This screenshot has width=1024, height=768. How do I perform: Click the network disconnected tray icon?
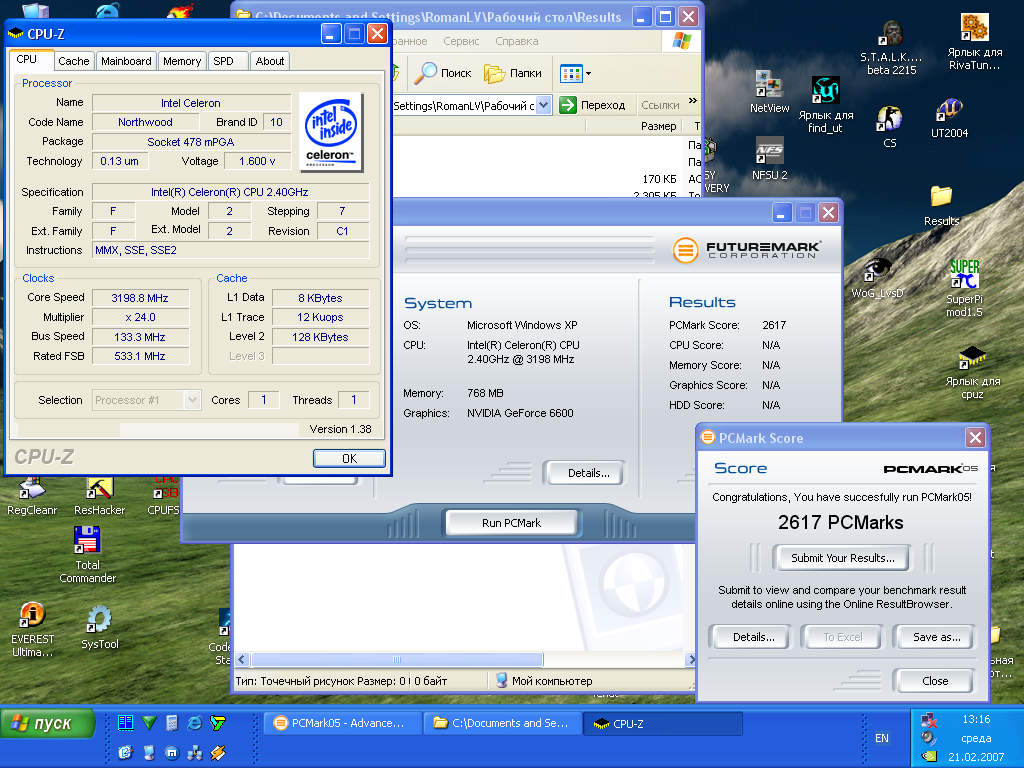[x=929, y=720]
